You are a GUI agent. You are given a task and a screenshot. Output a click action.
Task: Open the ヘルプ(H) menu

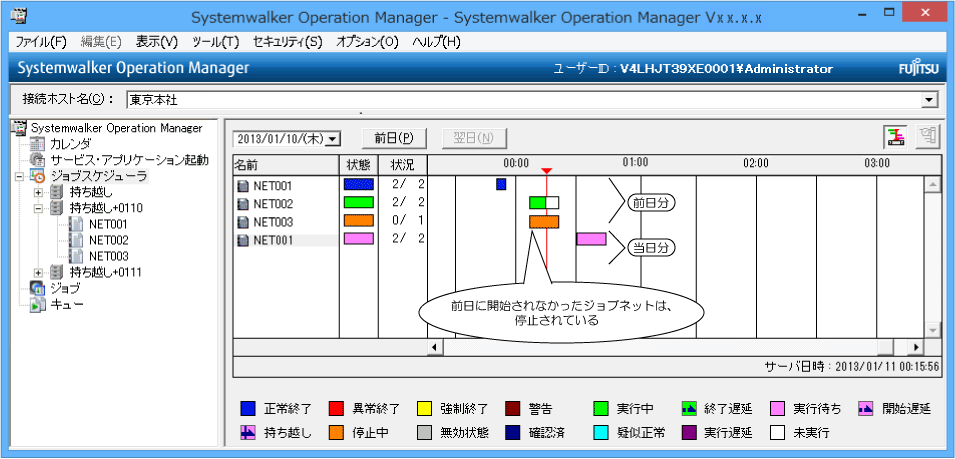click(436, 42)
